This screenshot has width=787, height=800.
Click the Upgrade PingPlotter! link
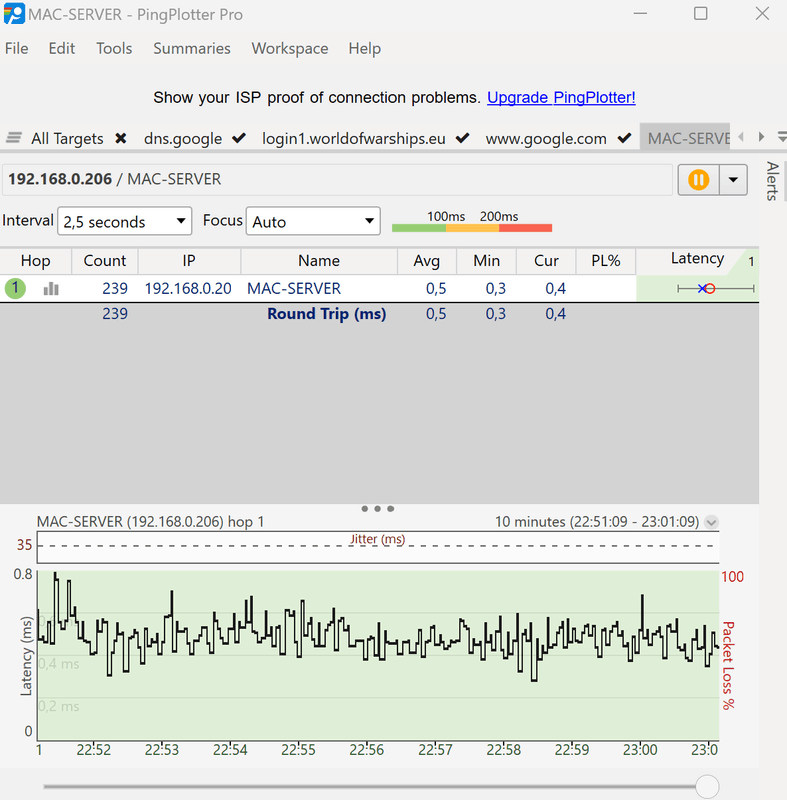[x=561, y=97]
